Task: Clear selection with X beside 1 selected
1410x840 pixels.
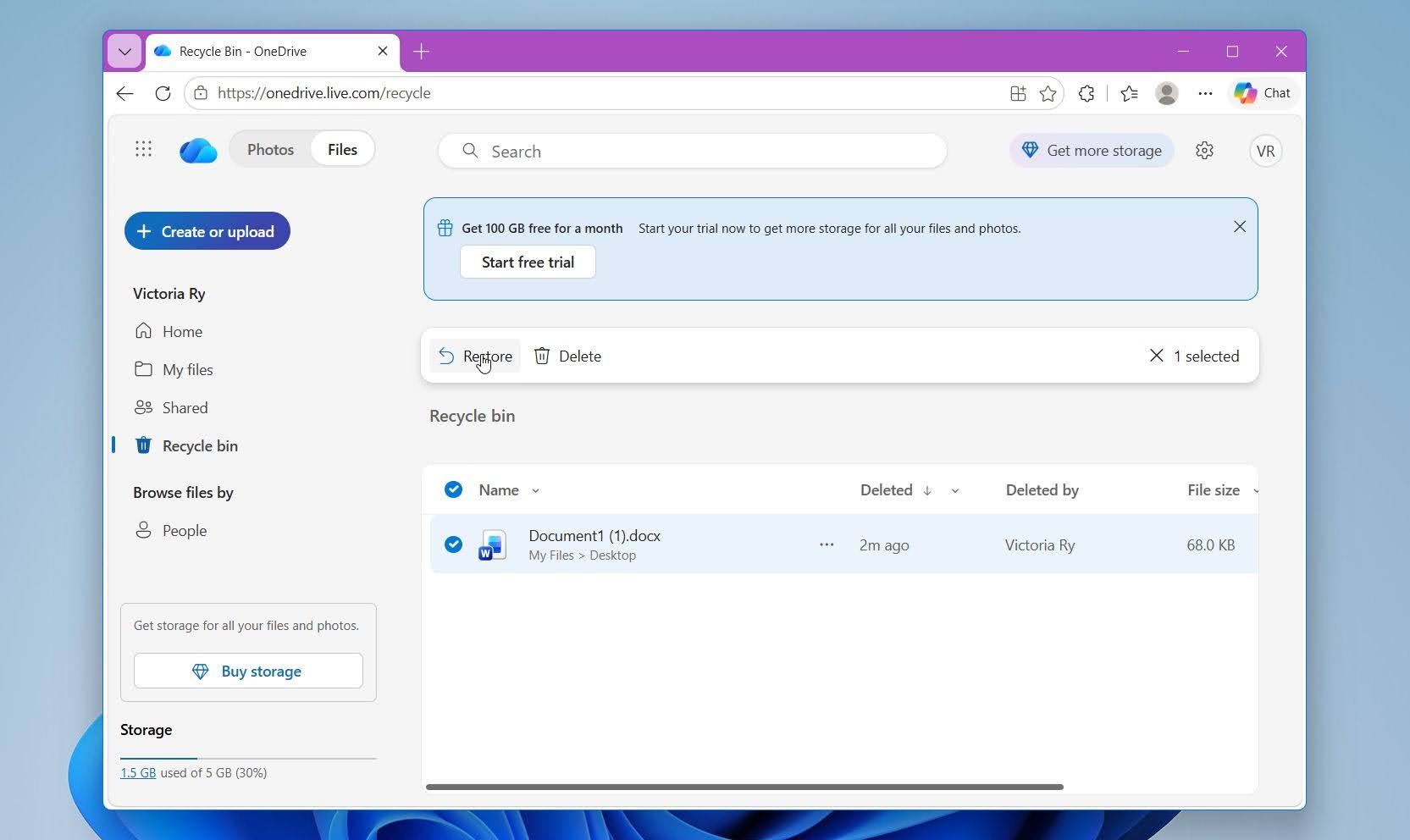Action: (1156, 356)
